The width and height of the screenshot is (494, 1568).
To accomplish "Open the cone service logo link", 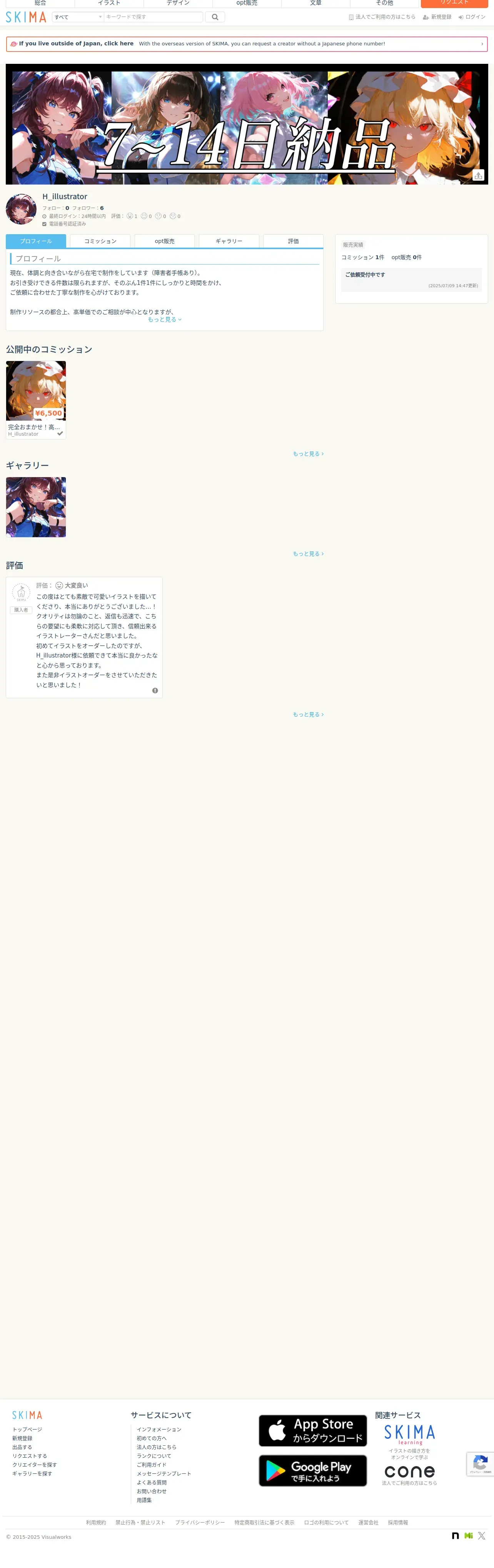I will (409, 1472).
